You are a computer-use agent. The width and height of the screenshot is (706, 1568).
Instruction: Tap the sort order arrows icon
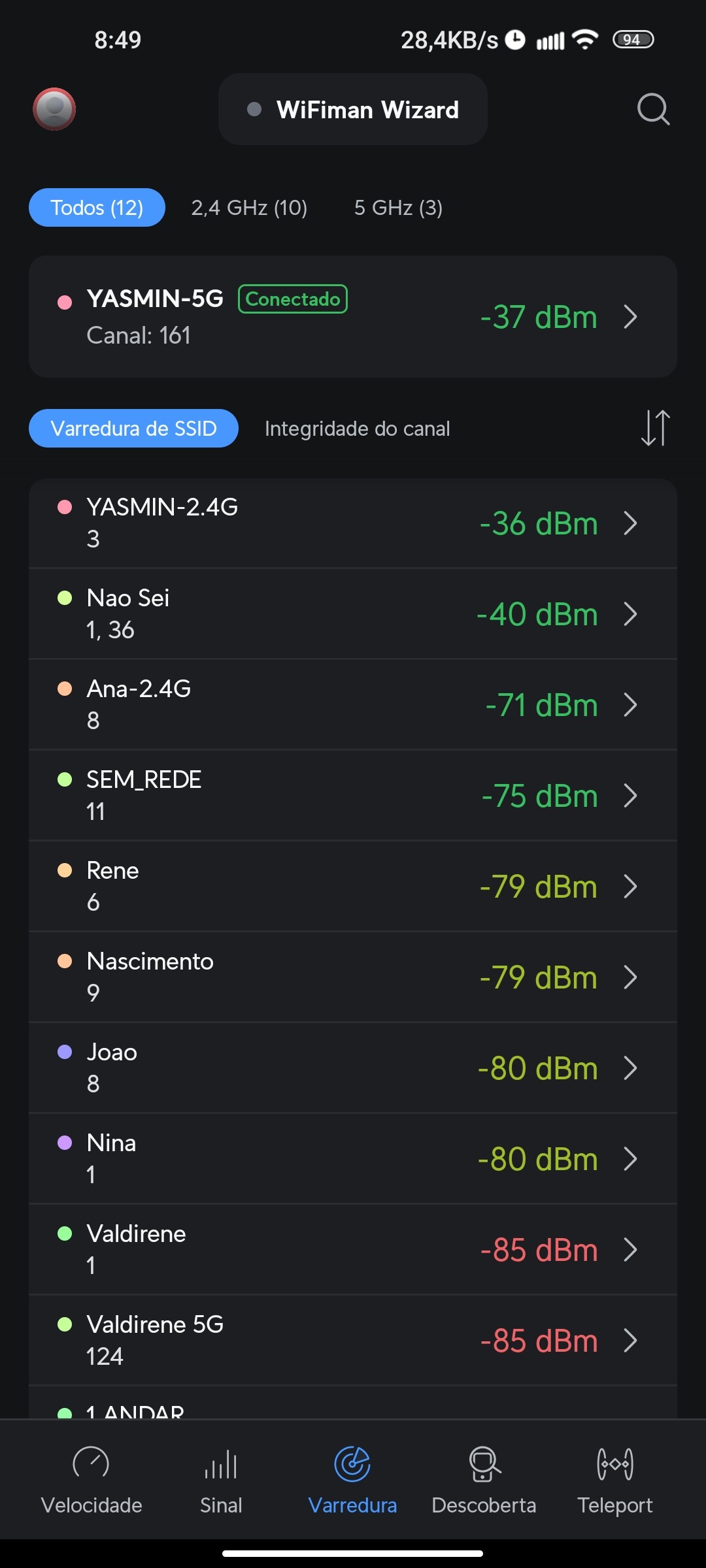[x=655, y=429]
